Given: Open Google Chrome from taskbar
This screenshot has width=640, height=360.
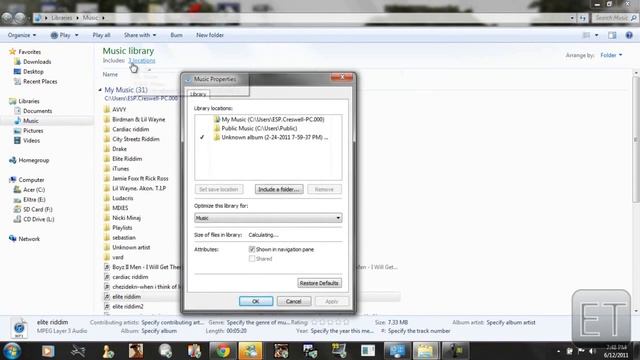Looking at the screenshot, I should click(x=223, y=351).
